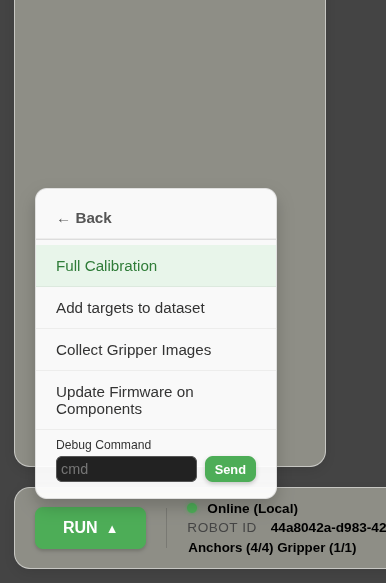The image size is (386, 583).
Task: Focus the cmd debug command field
Action: pyautogui.click(x=126, y=469)
